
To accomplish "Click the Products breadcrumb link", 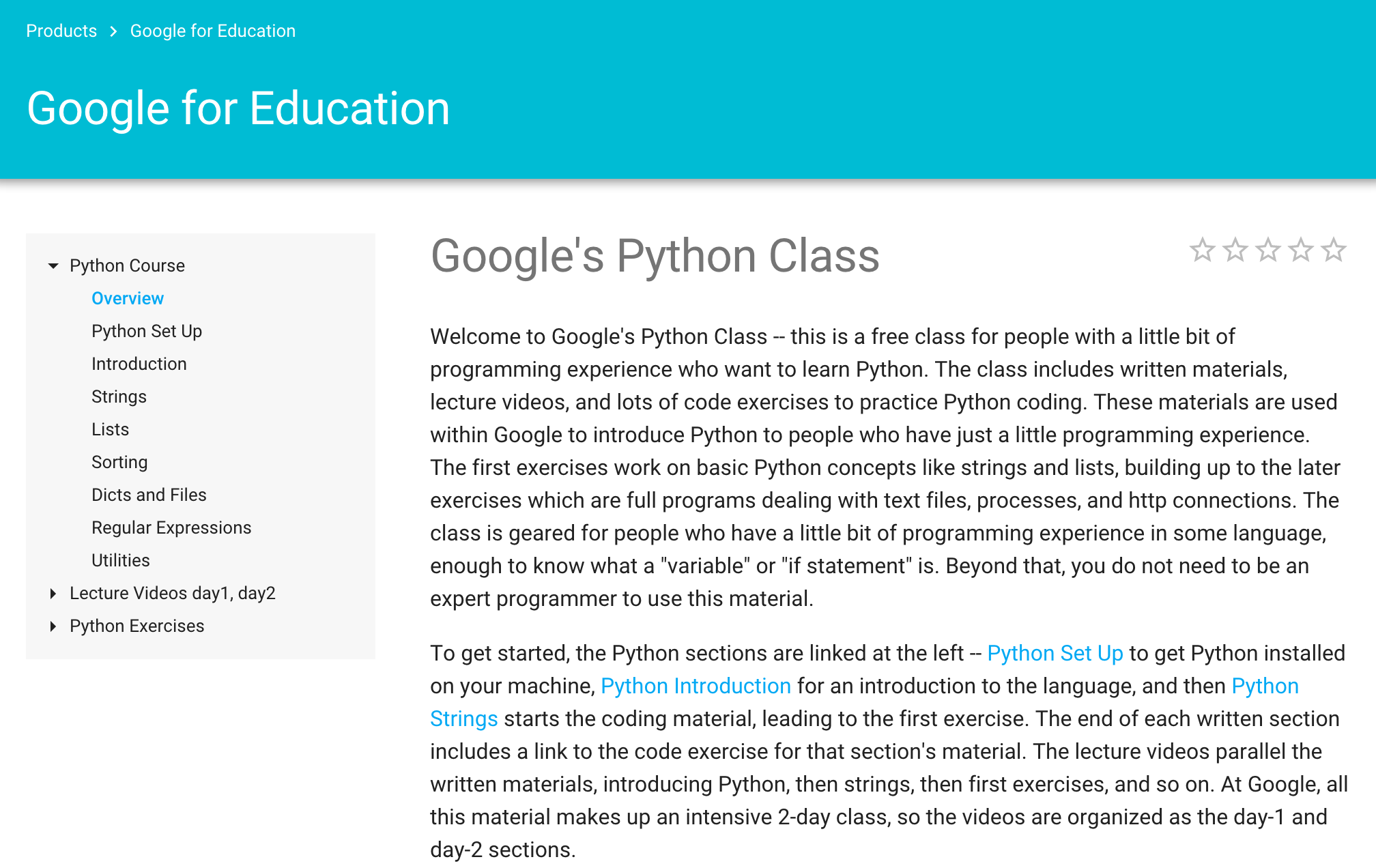I will pos(61,31).
